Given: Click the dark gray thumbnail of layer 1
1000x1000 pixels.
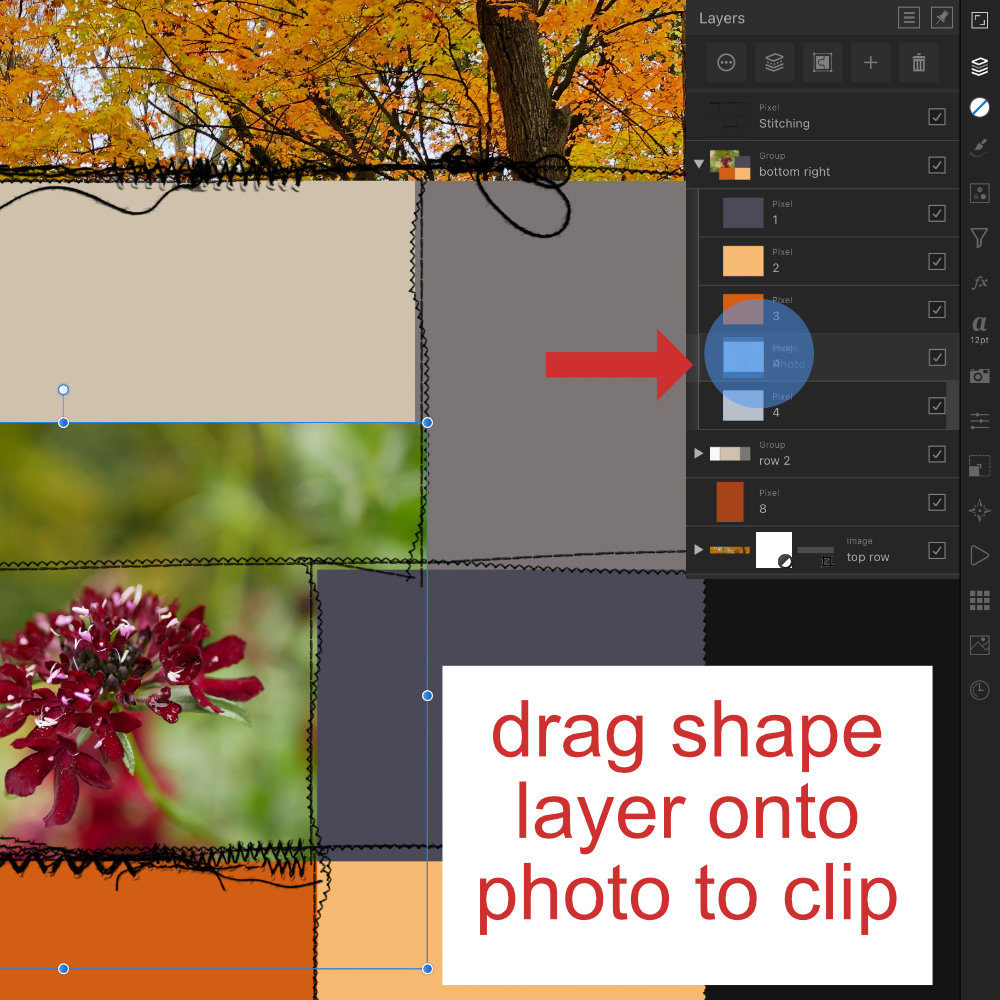Looking at the screenshot, I should (x=743, y=213).
